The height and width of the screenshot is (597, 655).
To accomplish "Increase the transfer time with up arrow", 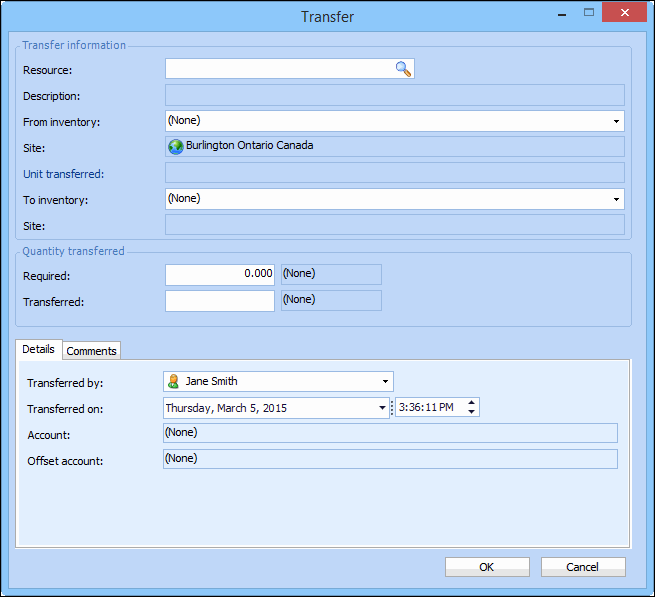I will [x=471, y=403].
